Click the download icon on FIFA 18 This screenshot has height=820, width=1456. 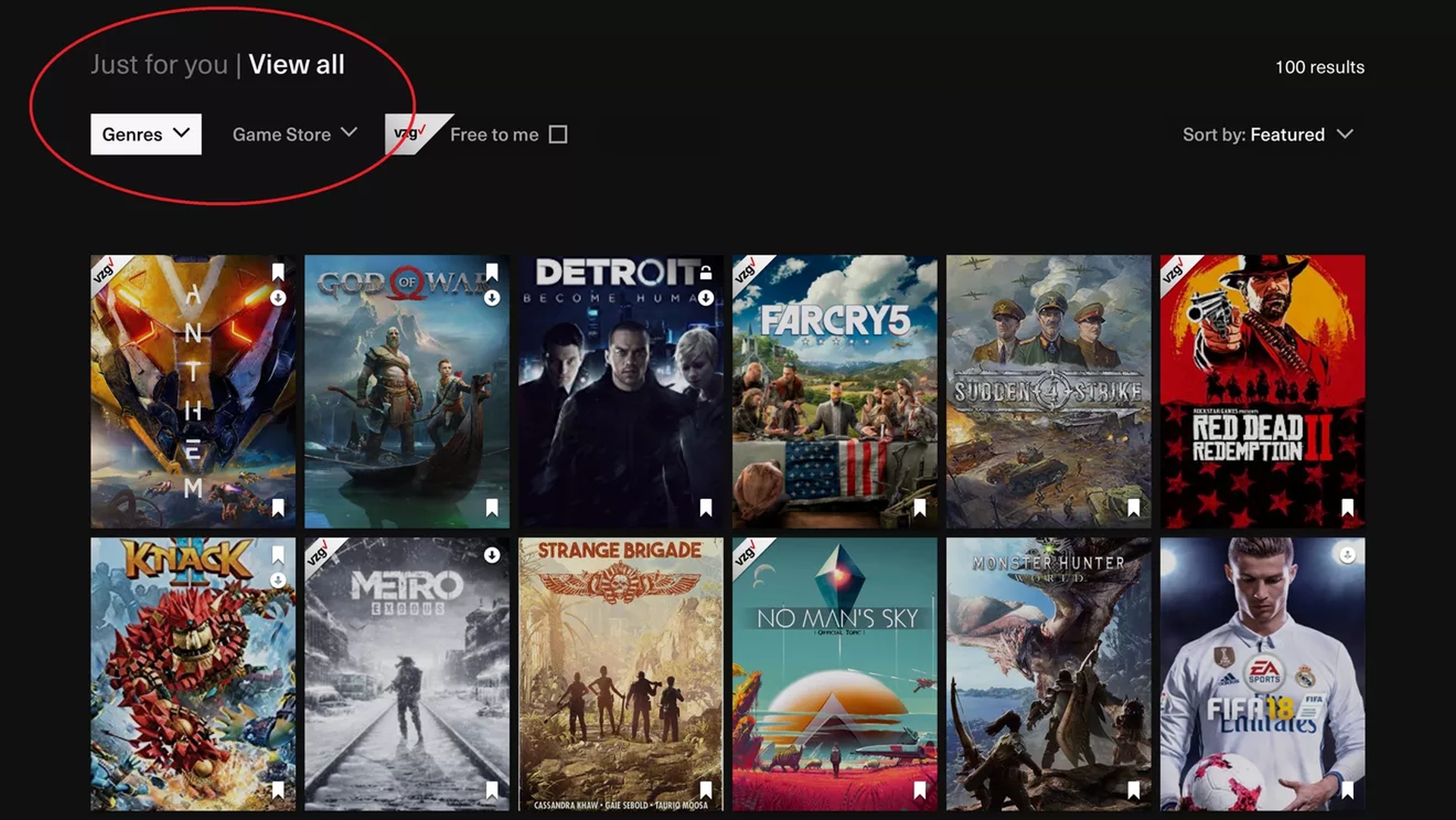click(x=1348, y=555)
